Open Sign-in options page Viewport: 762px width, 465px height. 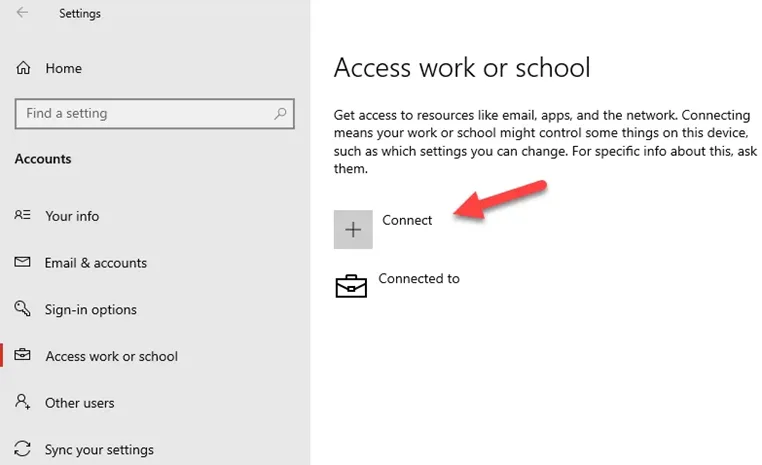[x=91, y=310]
